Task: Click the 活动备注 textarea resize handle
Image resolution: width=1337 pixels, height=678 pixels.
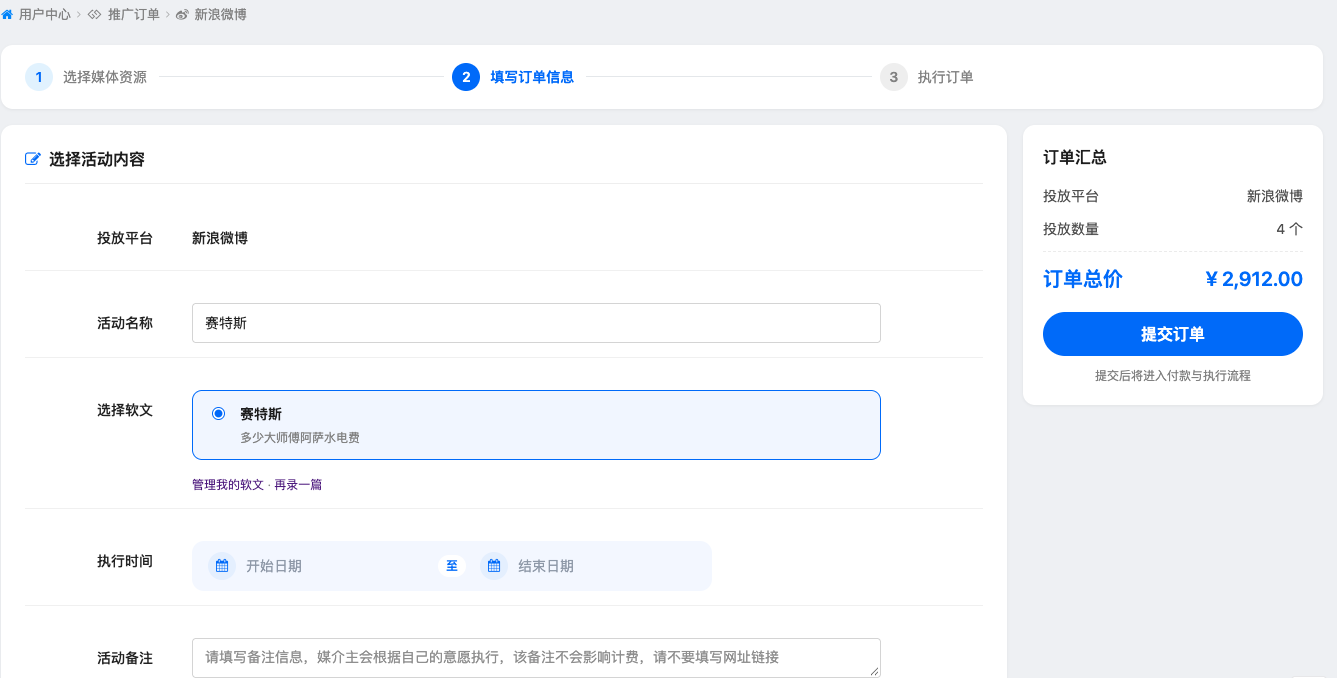Action: coord(874,672)
